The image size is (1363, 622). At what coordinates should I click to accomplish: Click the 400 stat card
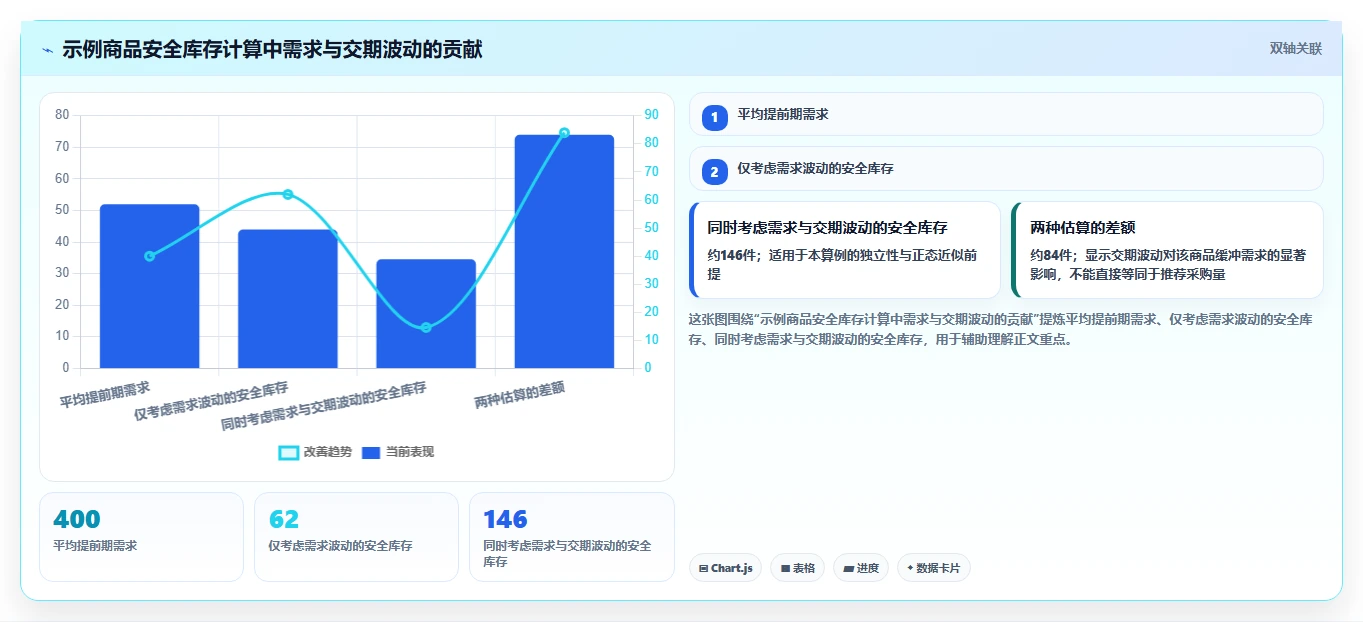click(141, 537)
